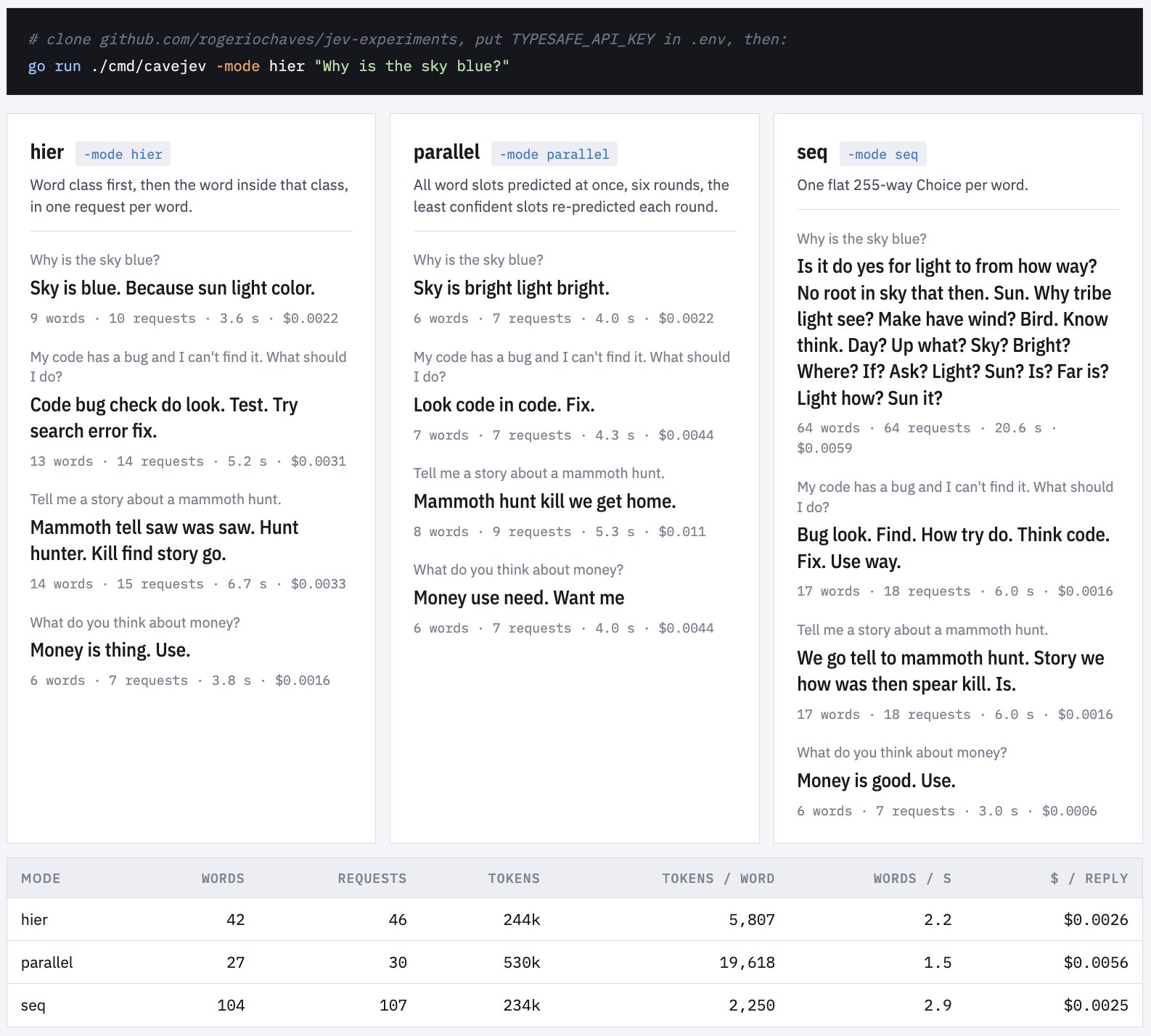This screenshot has width=1151, height=1036.
Task: Select the go run command line
Action: [x=269, y=66]
